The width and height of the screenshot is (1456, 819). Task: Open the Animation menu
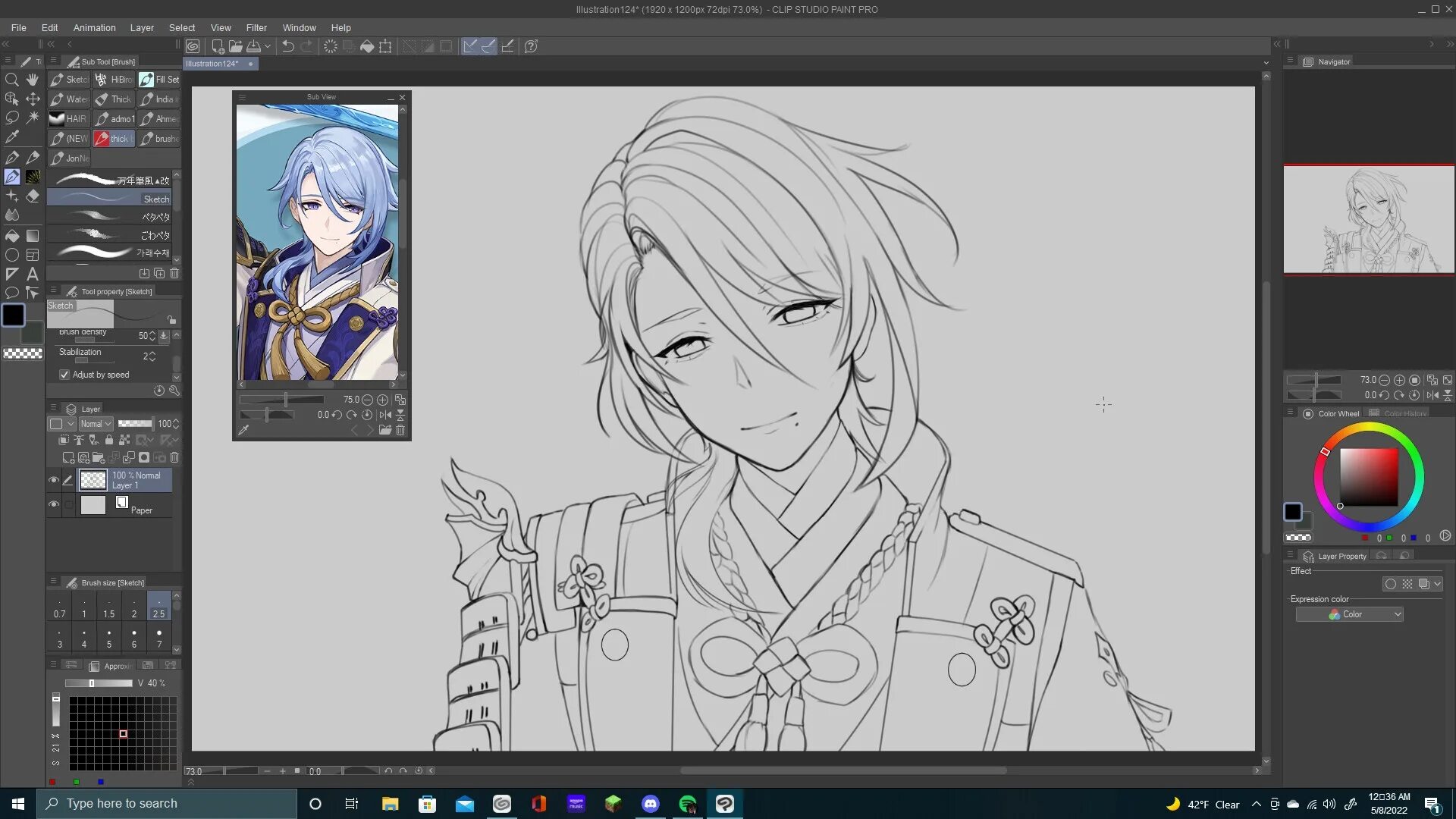click(94, 28)
